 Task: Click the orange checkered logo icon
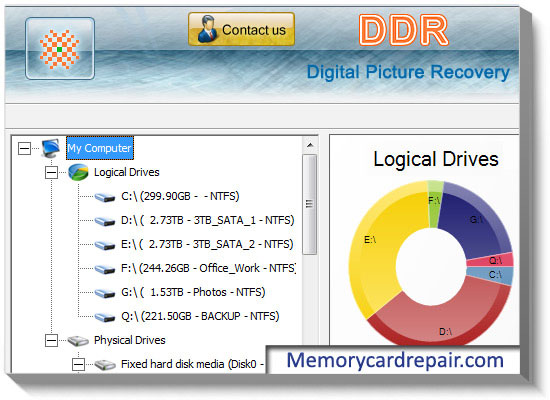[x=60, y=49]
